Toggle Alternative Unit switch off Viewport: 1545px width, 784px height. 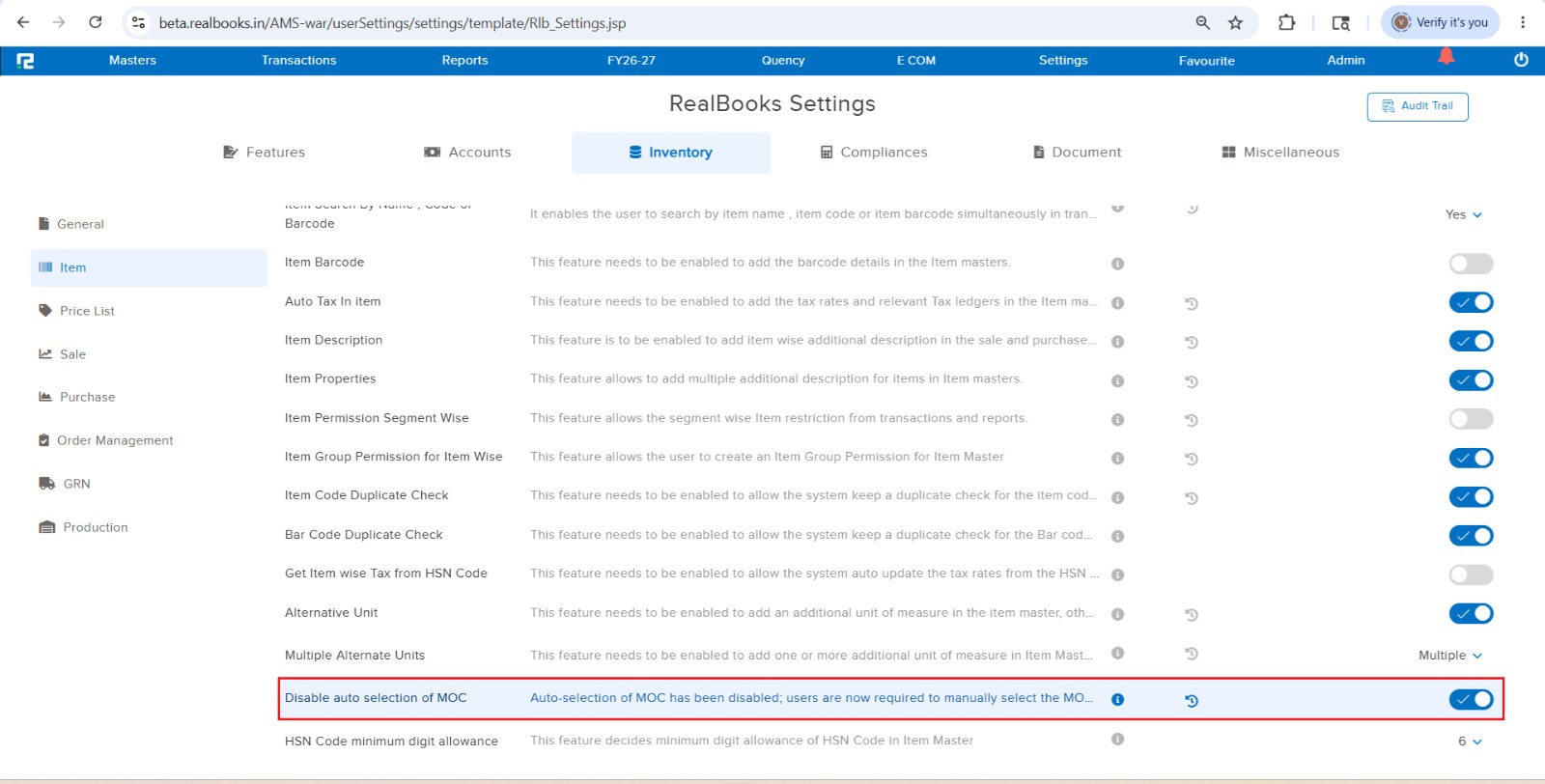(1471, 613)
